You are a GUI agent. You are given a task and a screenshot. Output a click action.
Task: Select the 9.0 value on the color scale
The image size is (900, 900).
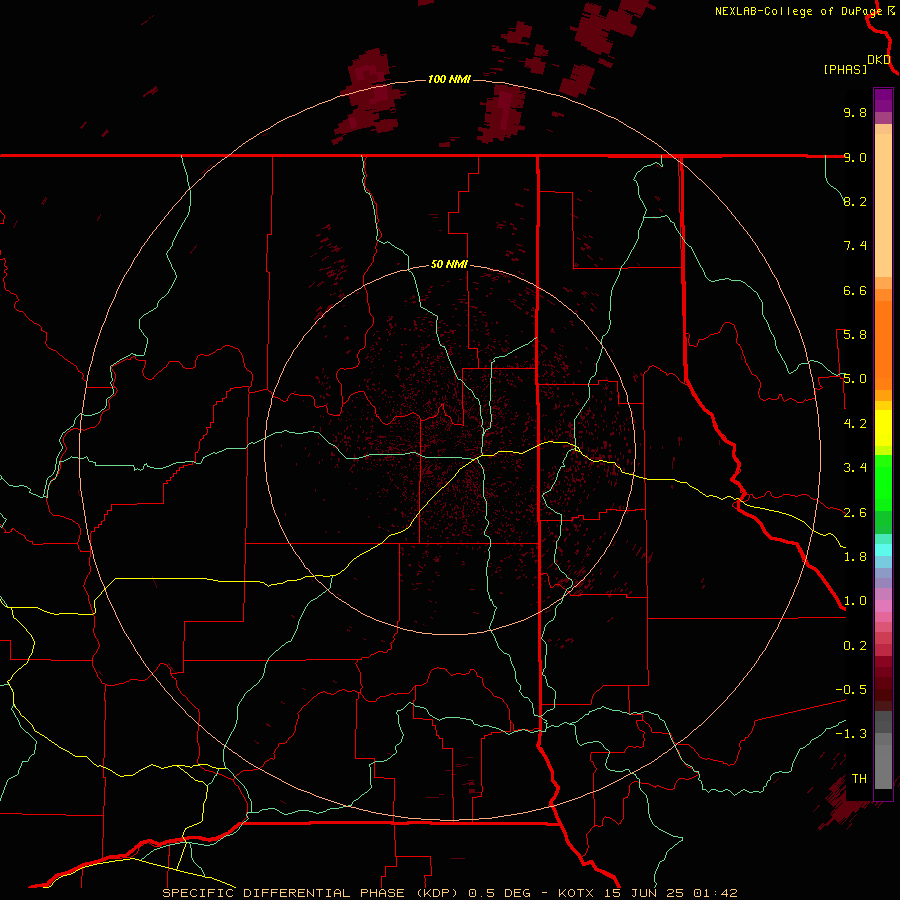[x=855, y=157]
